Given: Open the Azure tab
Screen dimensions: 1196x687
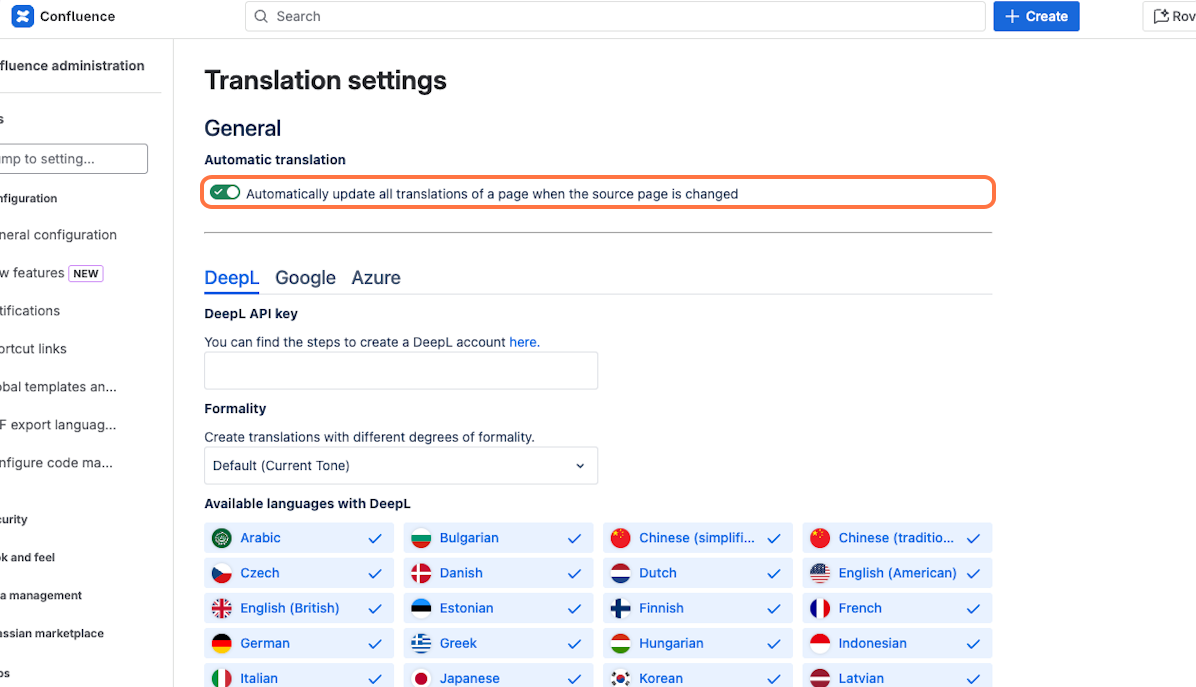Looking at the screenshot, I should click(x=376, y=278).
